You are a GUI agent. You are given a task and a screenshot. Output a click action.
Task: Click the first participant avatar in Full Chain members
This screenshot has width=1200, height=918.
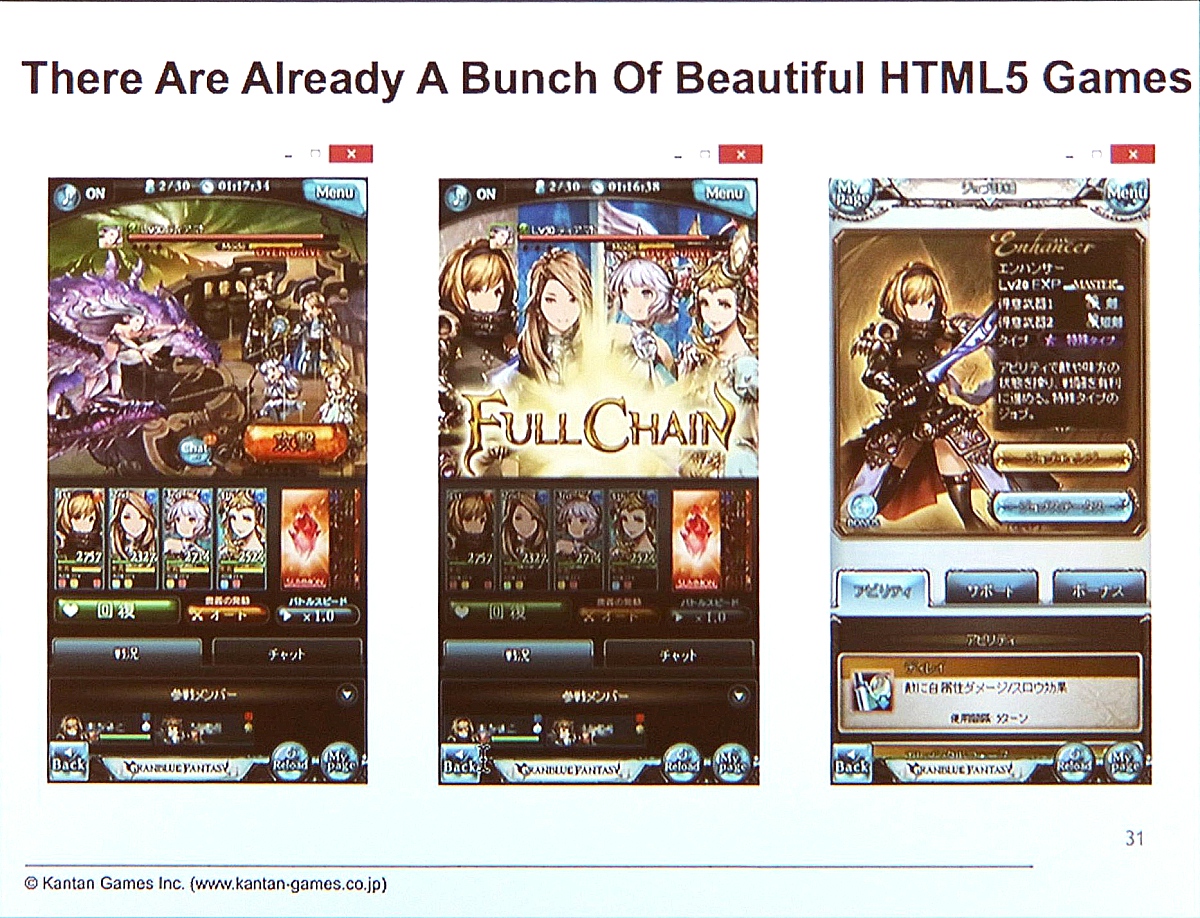[461, 728]
